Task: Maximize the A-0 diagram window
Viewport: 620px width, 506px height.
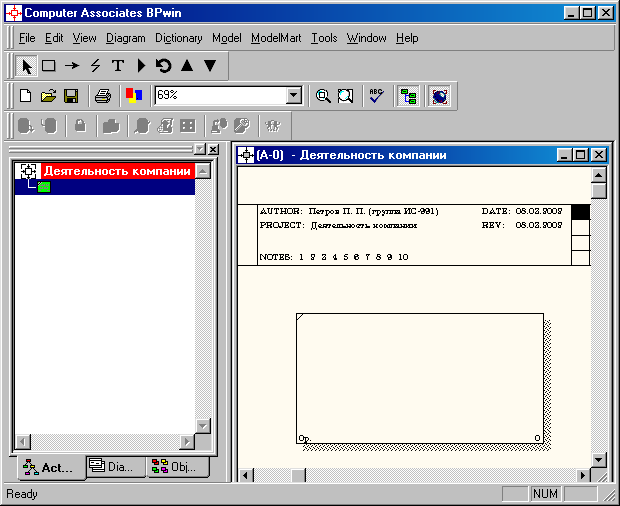Action: click(x=580, y=155)
